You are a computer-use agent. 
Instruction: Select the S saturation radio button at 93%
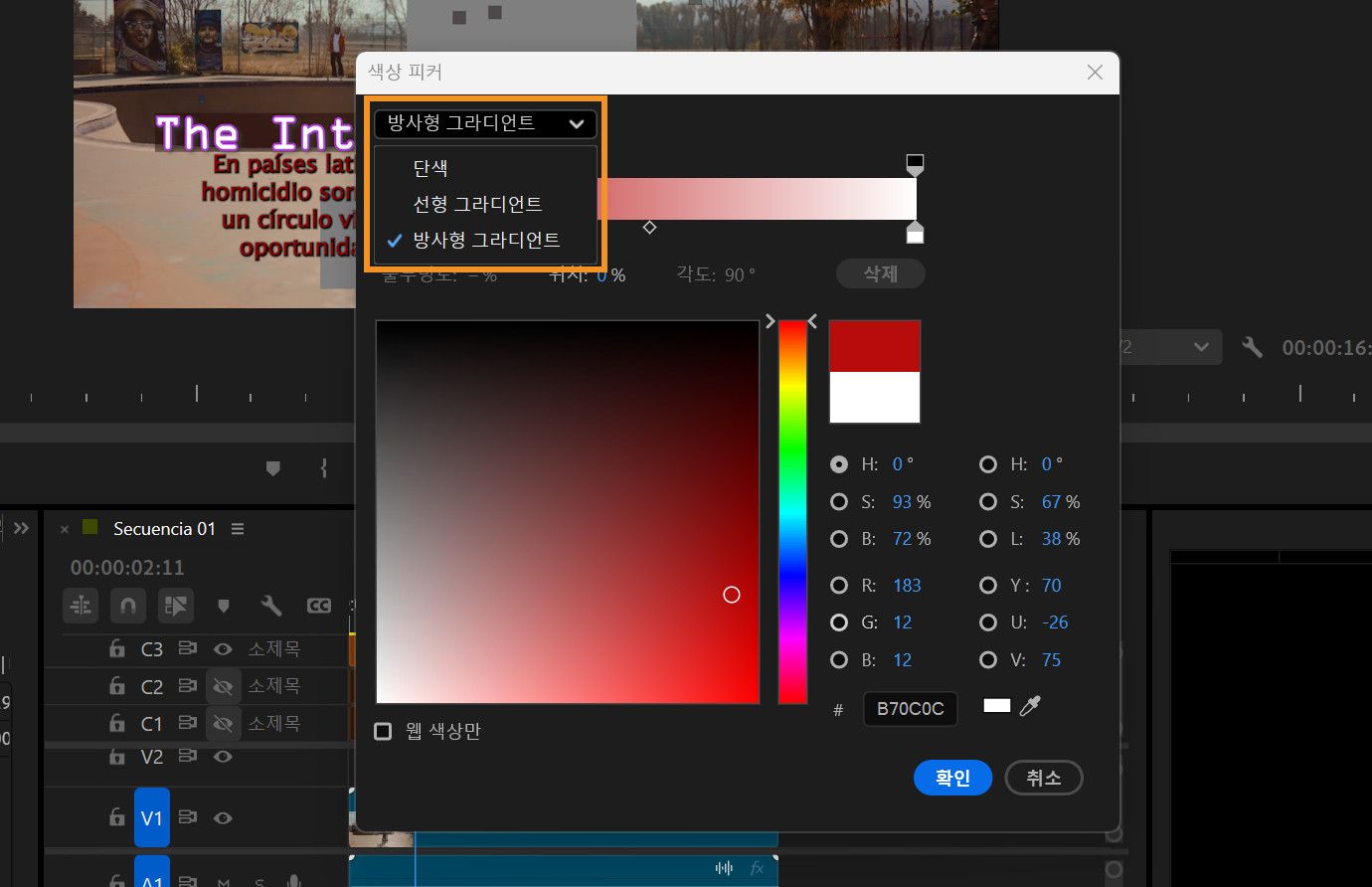pos(839,502)
